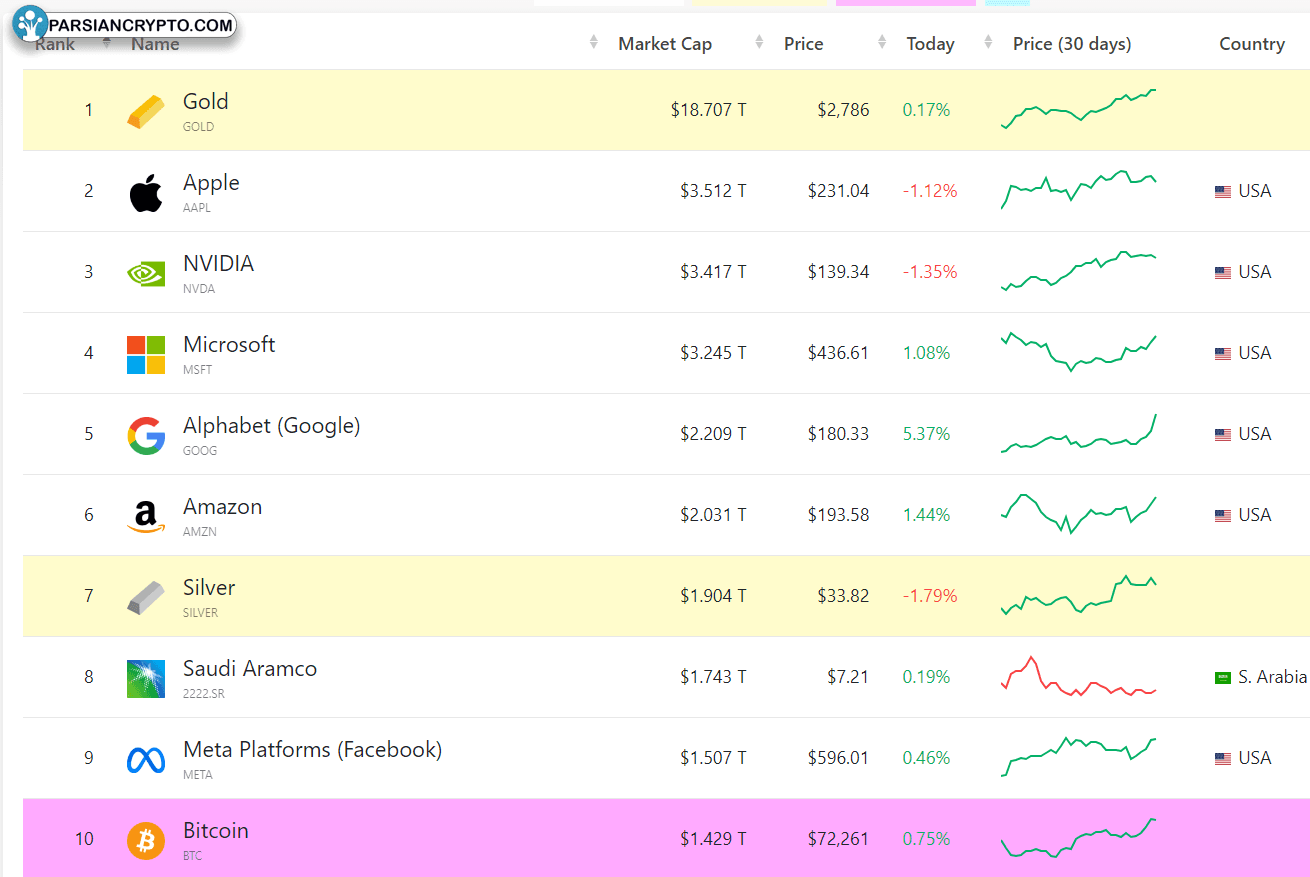Image resolution: width=1310 pixels, height=877 pixels.
Task: Open the Meta Platforms (Facebook) link
Action: coord(312,750)
